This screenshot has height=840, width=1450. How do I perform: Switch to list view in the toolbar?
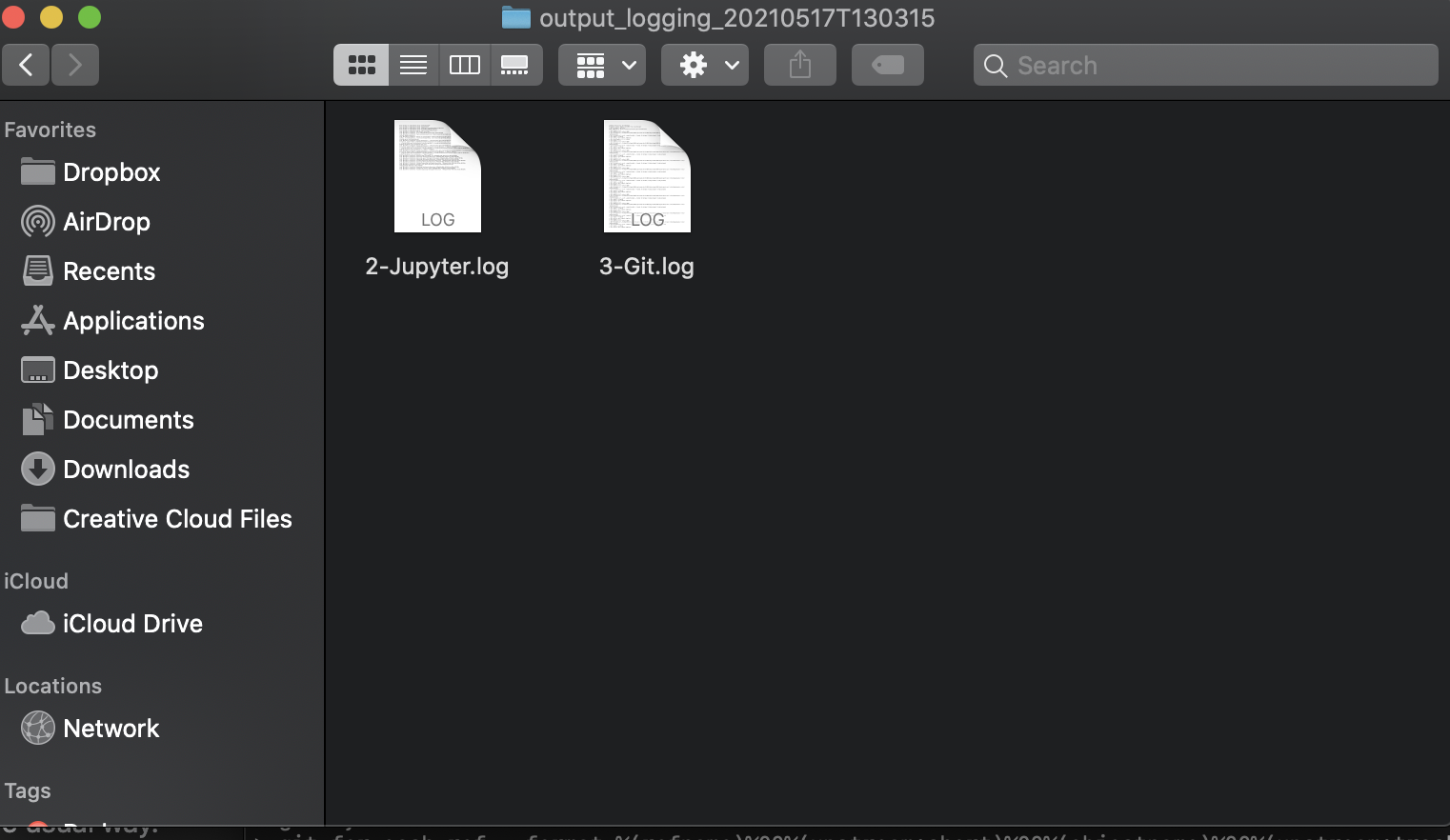[x=413, y=65]
